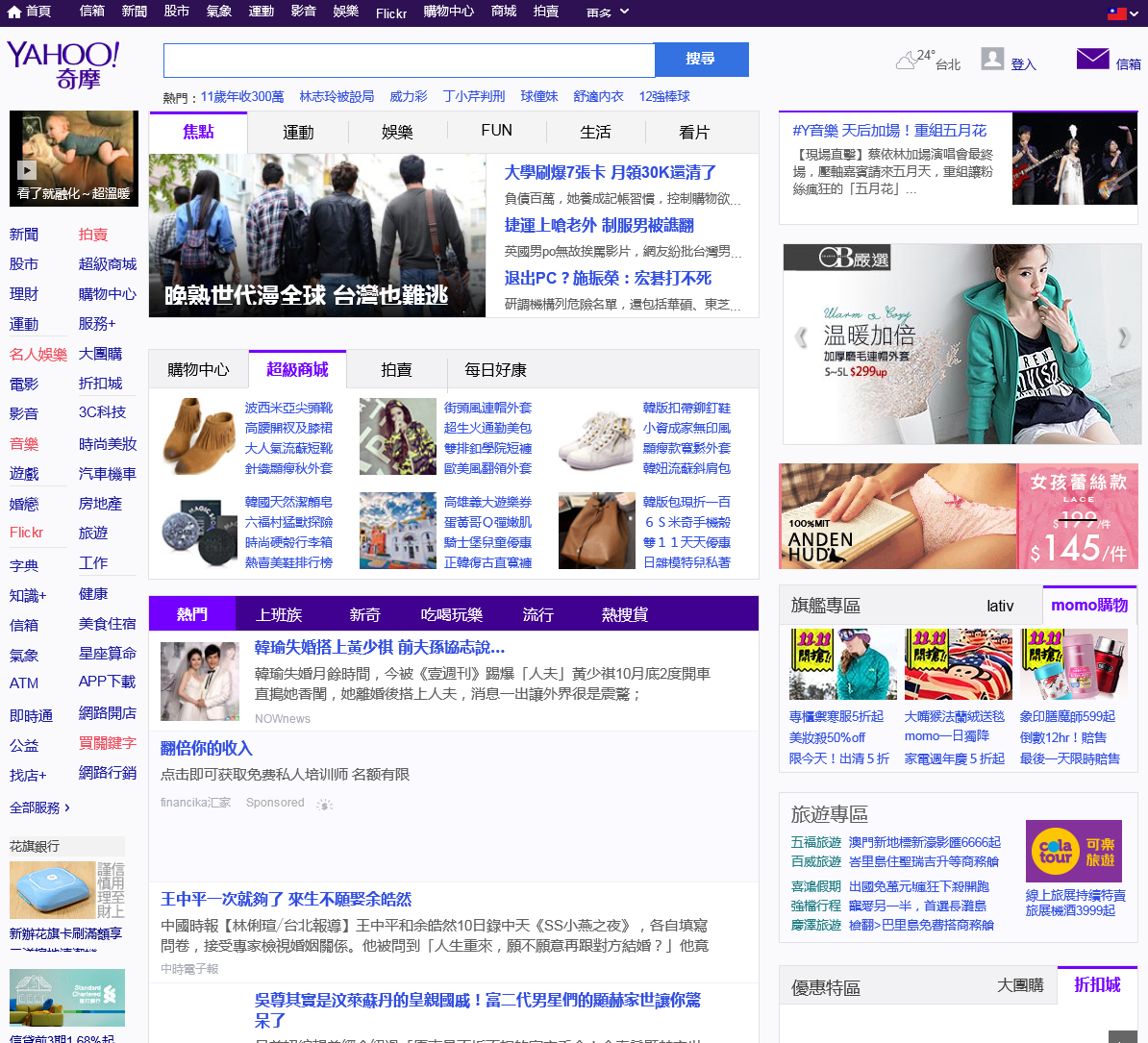The width and height of the screenshot is (1148, 1043).
Task: Open the 看片 tab
Action: tap(694, 133)
